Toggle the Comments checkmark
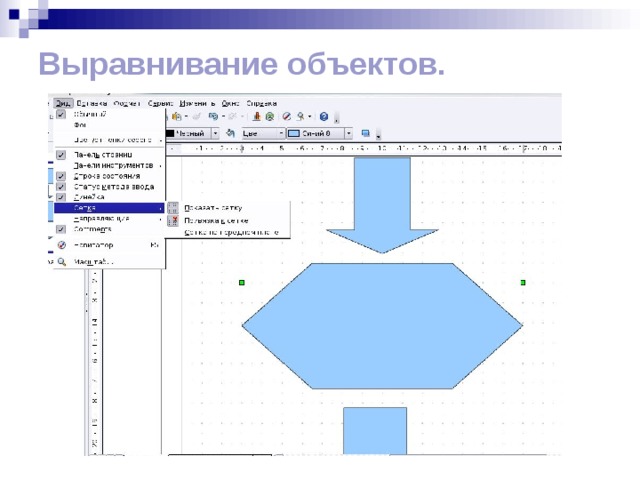This screenshot has width=640, height=480. (x=61, y=229)
